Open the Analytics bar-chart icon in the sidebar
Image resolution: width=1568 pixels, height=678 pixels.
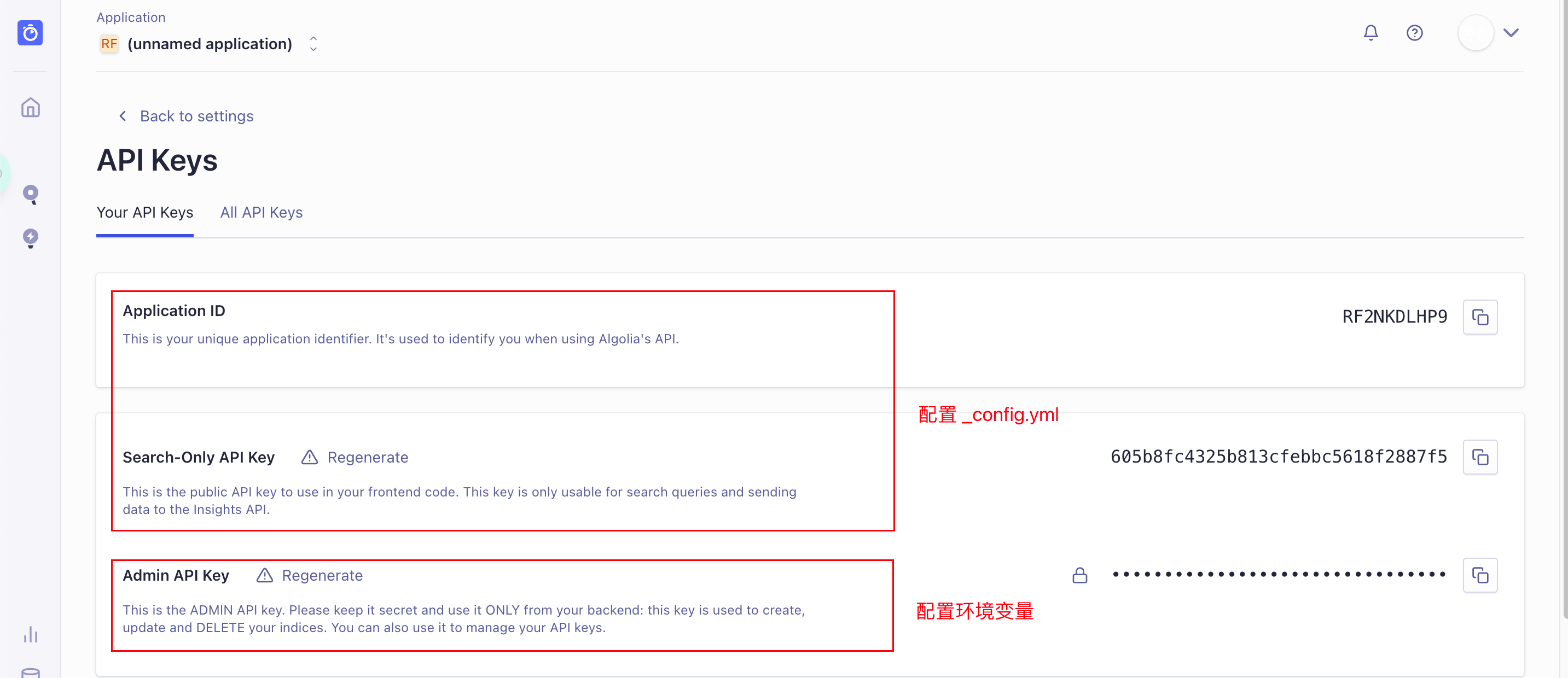click(x=30, y=634)
